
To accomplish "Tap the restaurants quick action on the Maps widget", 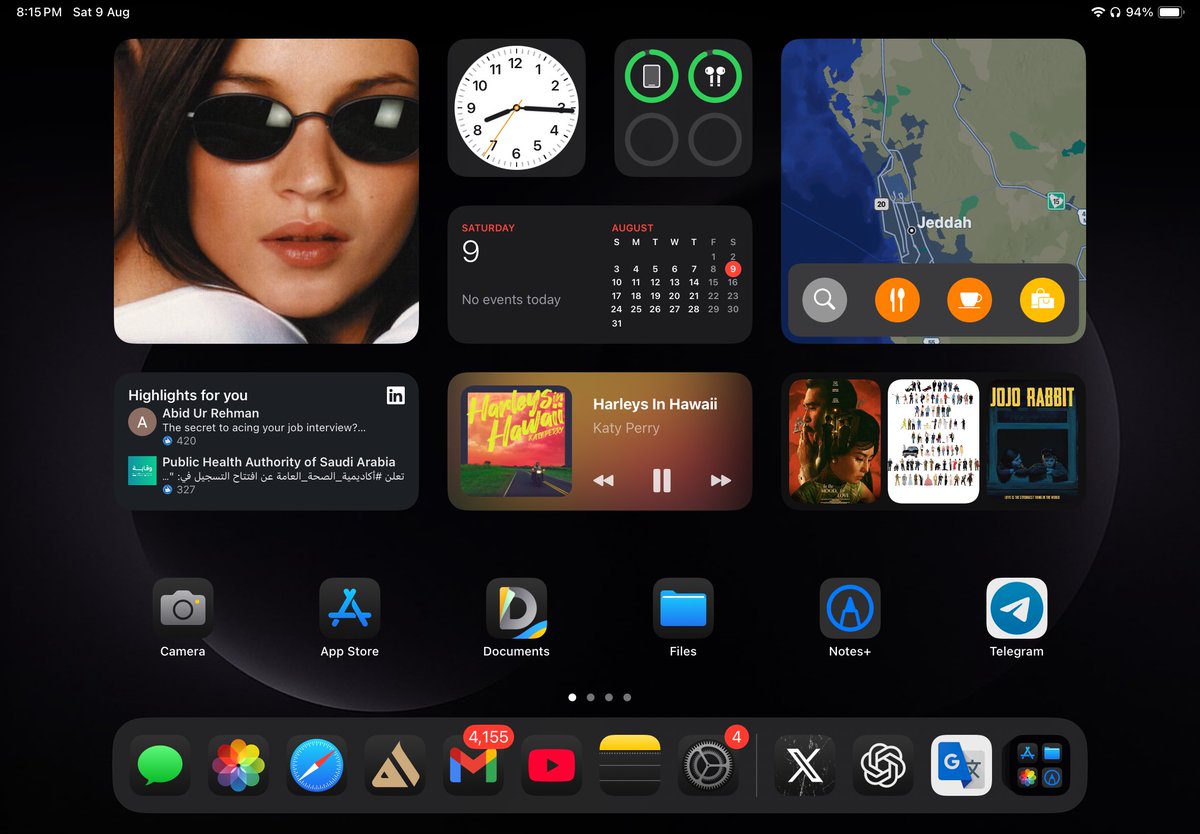I will (x=897, y=299).
